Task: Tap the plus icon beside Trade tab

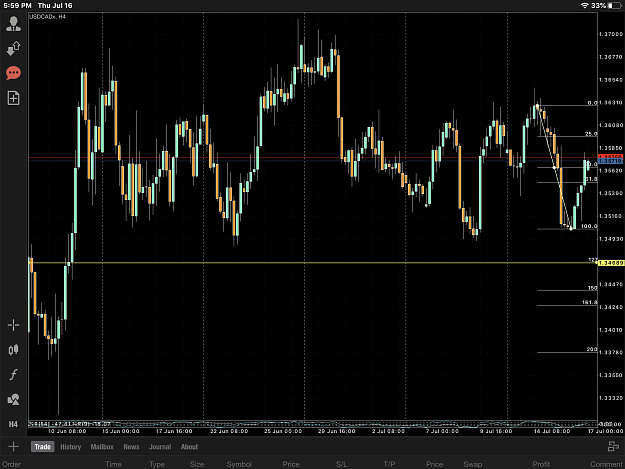Action: point(13,447)
